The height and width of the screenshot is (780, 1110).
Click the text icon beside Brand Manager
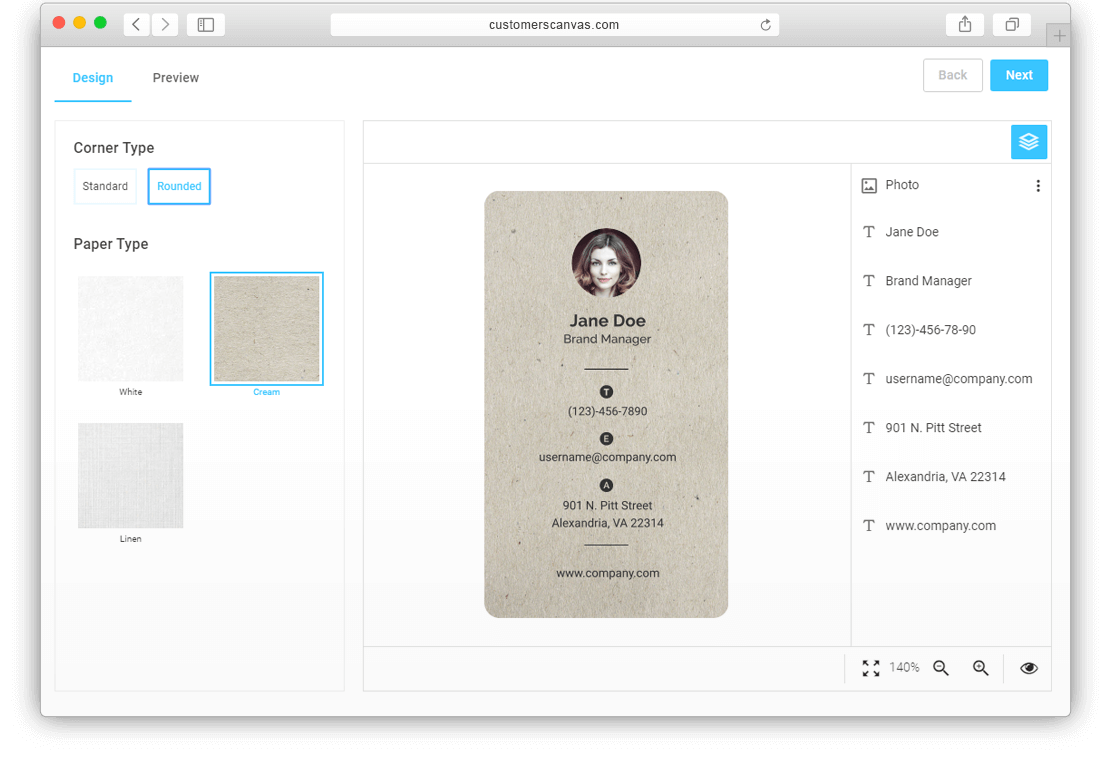point(869,281)
